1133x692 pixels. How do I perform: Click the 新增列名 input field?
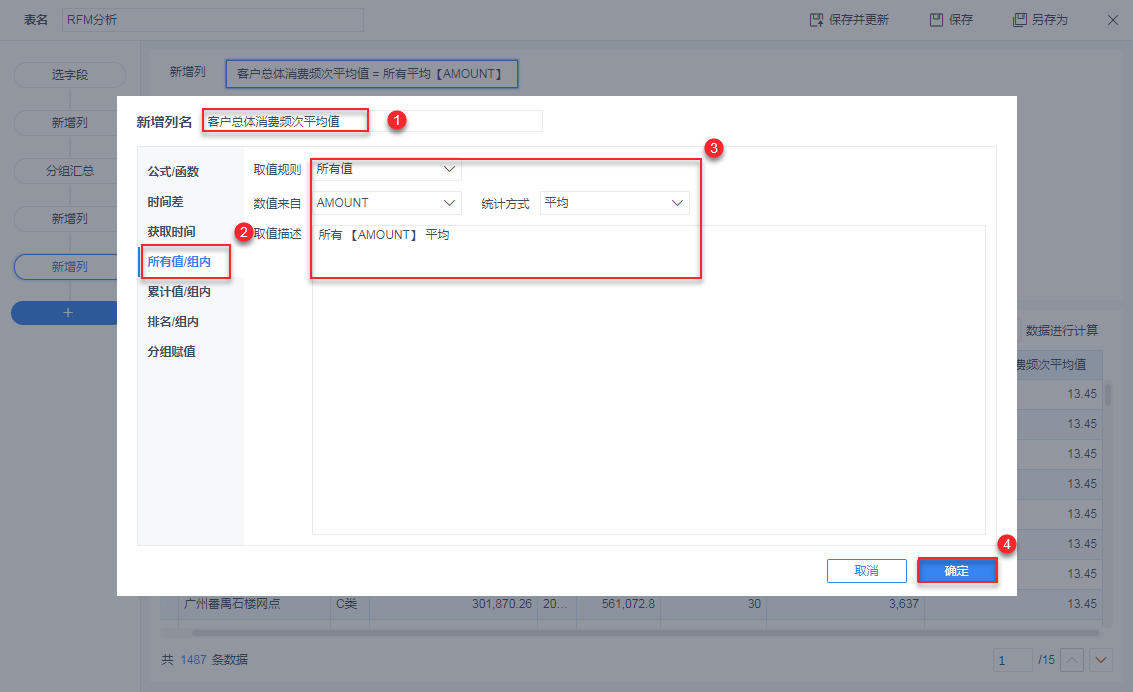coord(373,121)
